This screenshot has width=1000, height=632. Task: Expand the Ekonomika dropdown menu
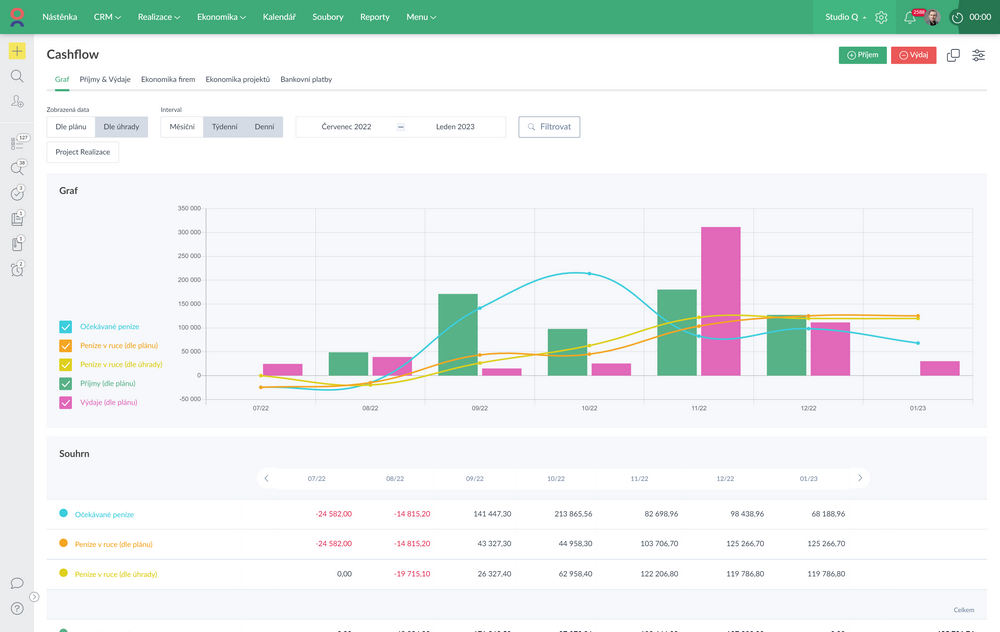coord(222,17)
